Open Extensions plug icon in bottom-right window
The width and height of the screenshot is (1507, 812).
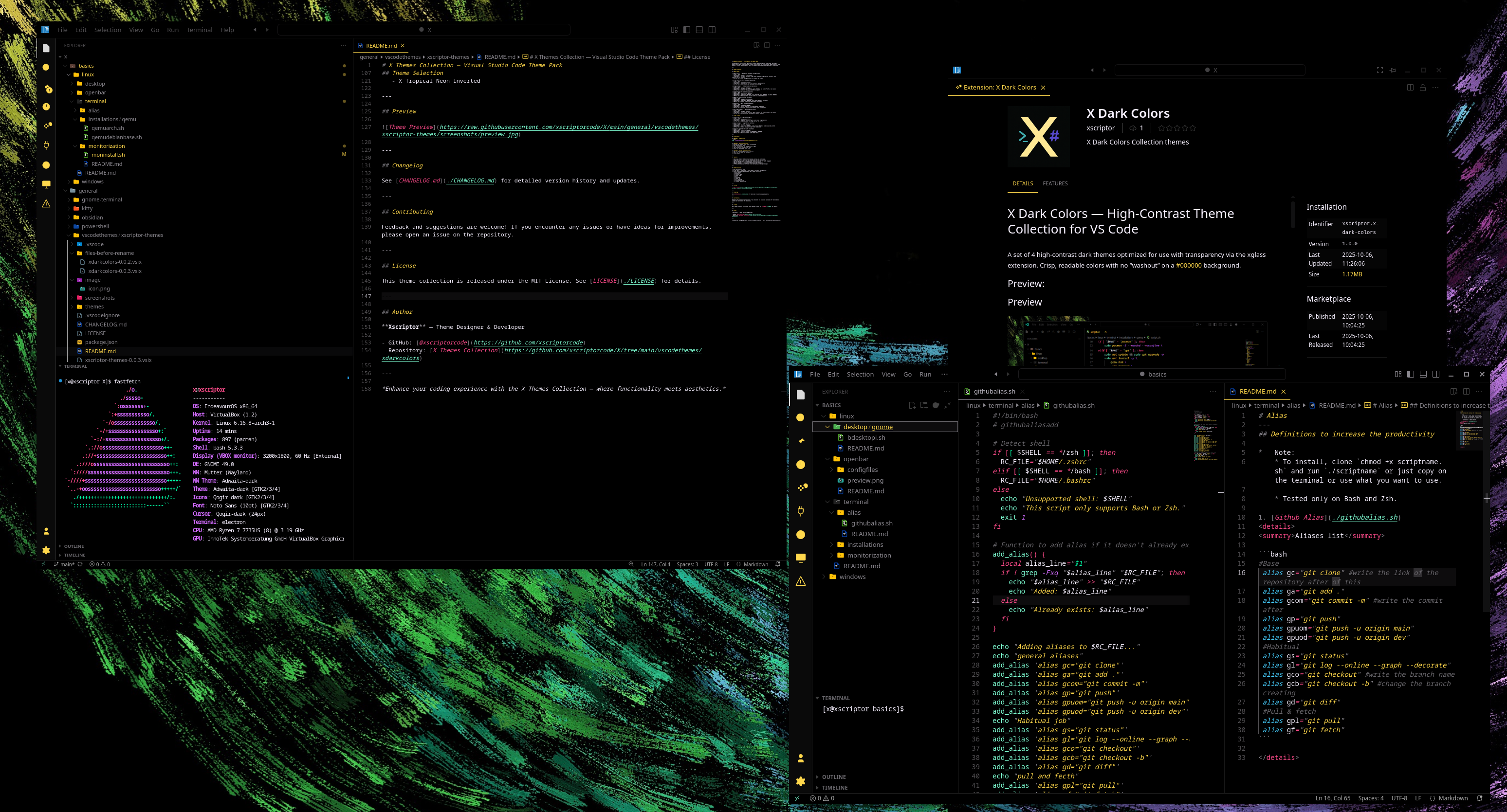(800, 511)
